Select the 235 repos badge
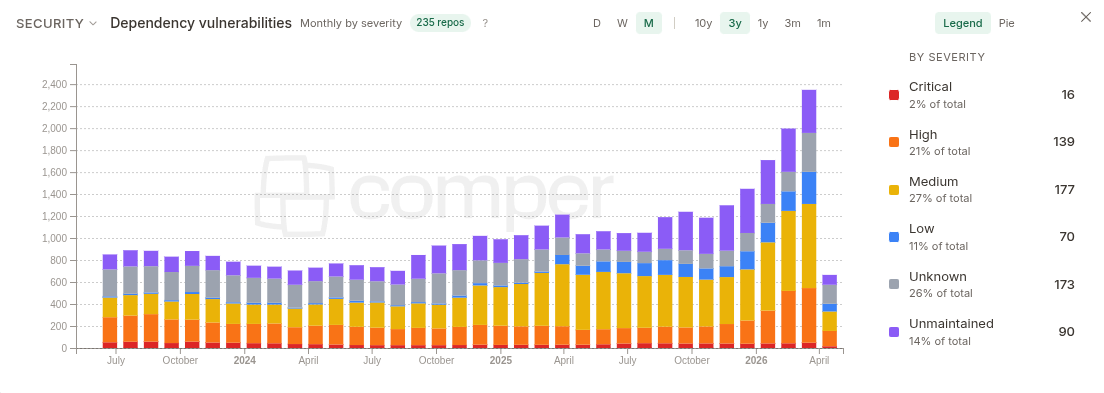 tap(440, 23)
